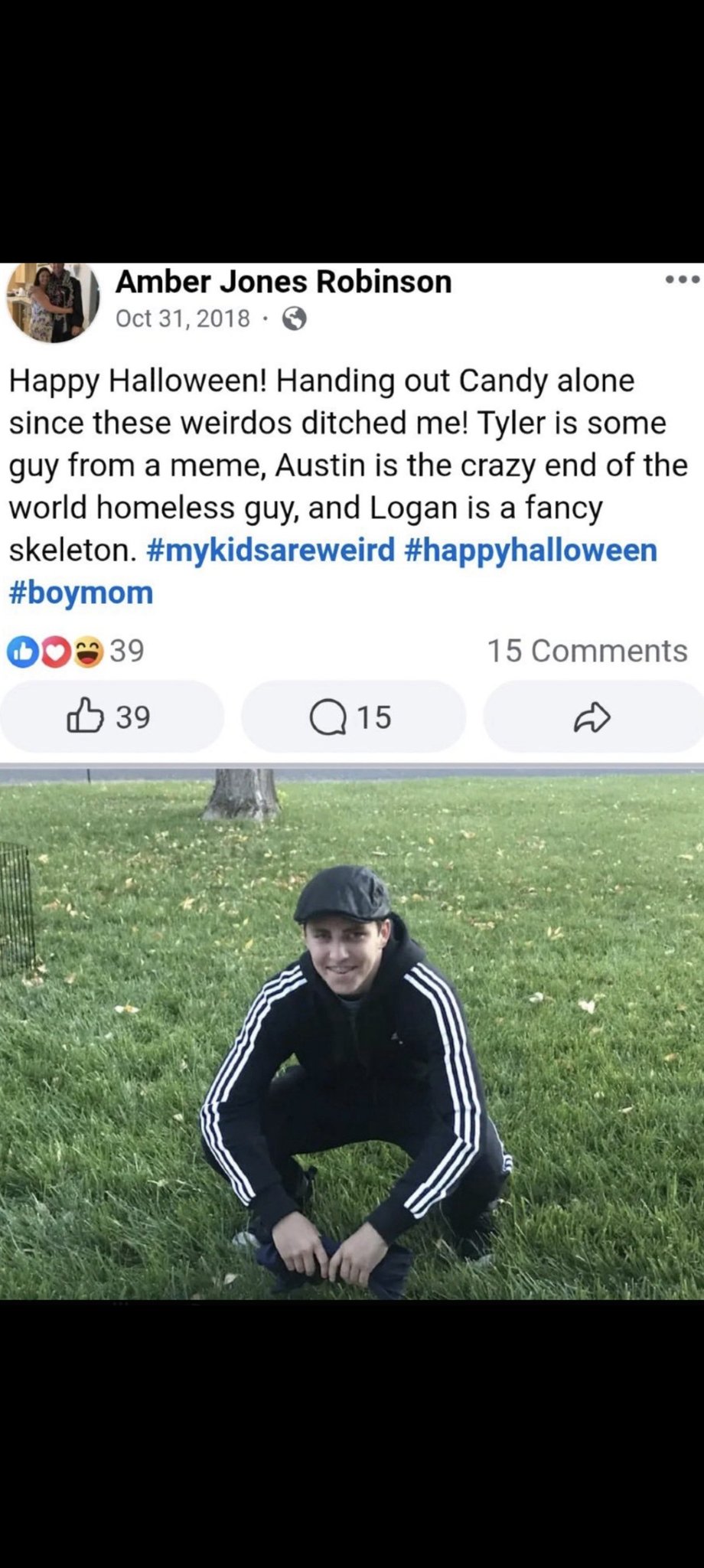Viewport: 704px width, 1568px height.
Task: Open the #happyhalloween hashtag
Action: click(529, 550)
